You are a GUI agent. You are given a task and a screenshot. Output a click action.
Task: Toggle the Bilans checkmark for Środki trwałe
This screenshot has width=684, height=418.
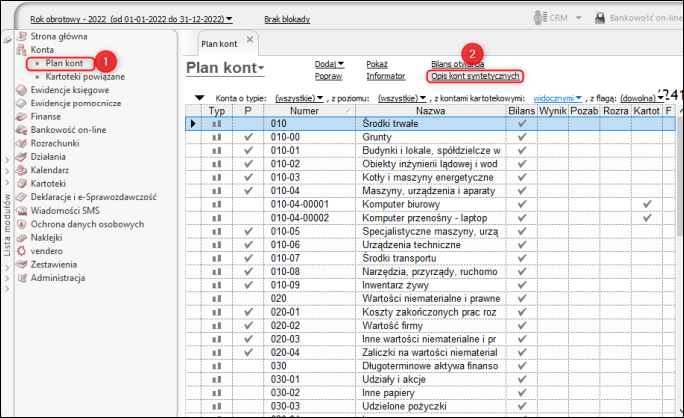point(522,124)
